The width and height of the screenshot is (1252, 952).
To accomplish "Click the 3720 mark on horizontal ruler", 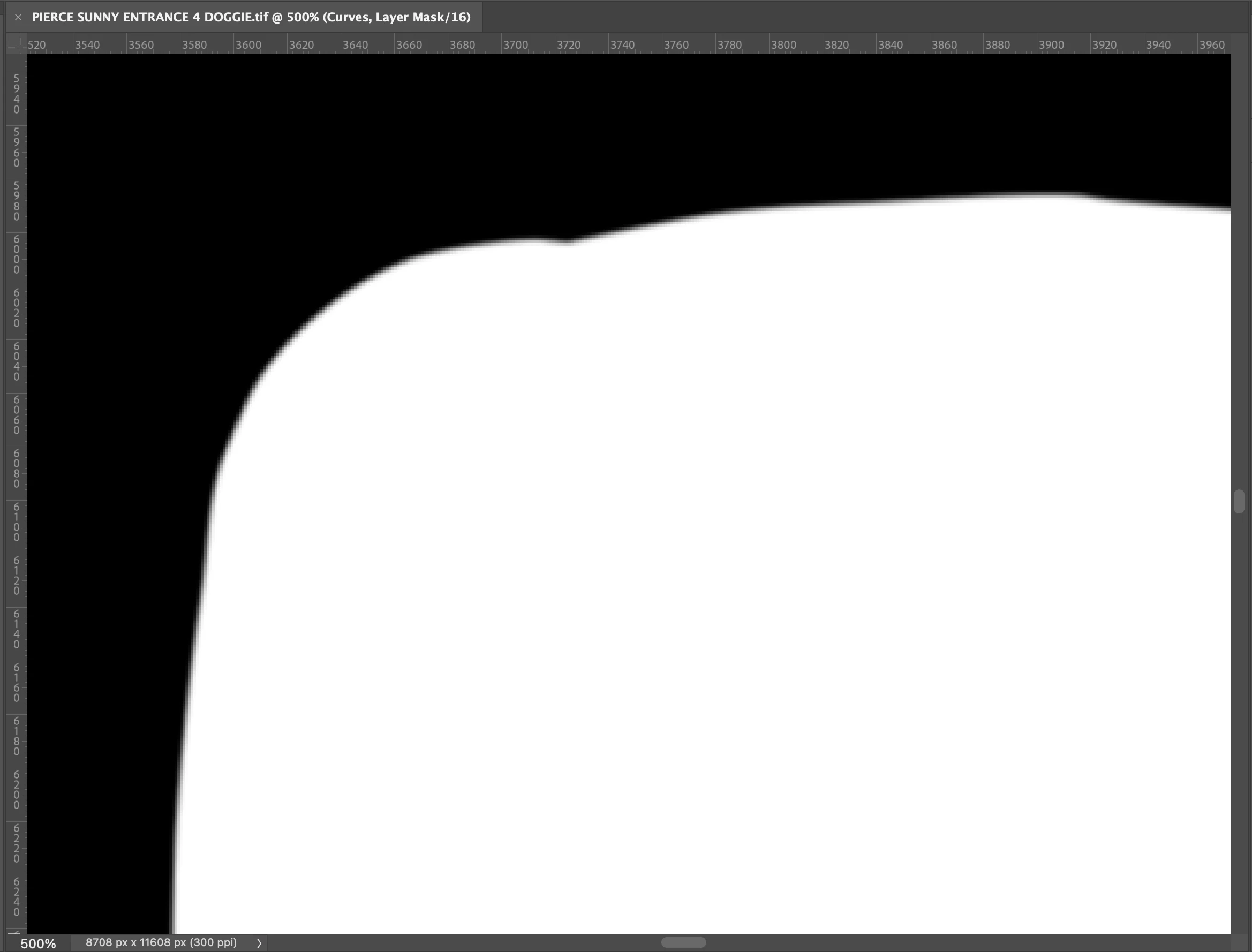I will pos(569,45).
